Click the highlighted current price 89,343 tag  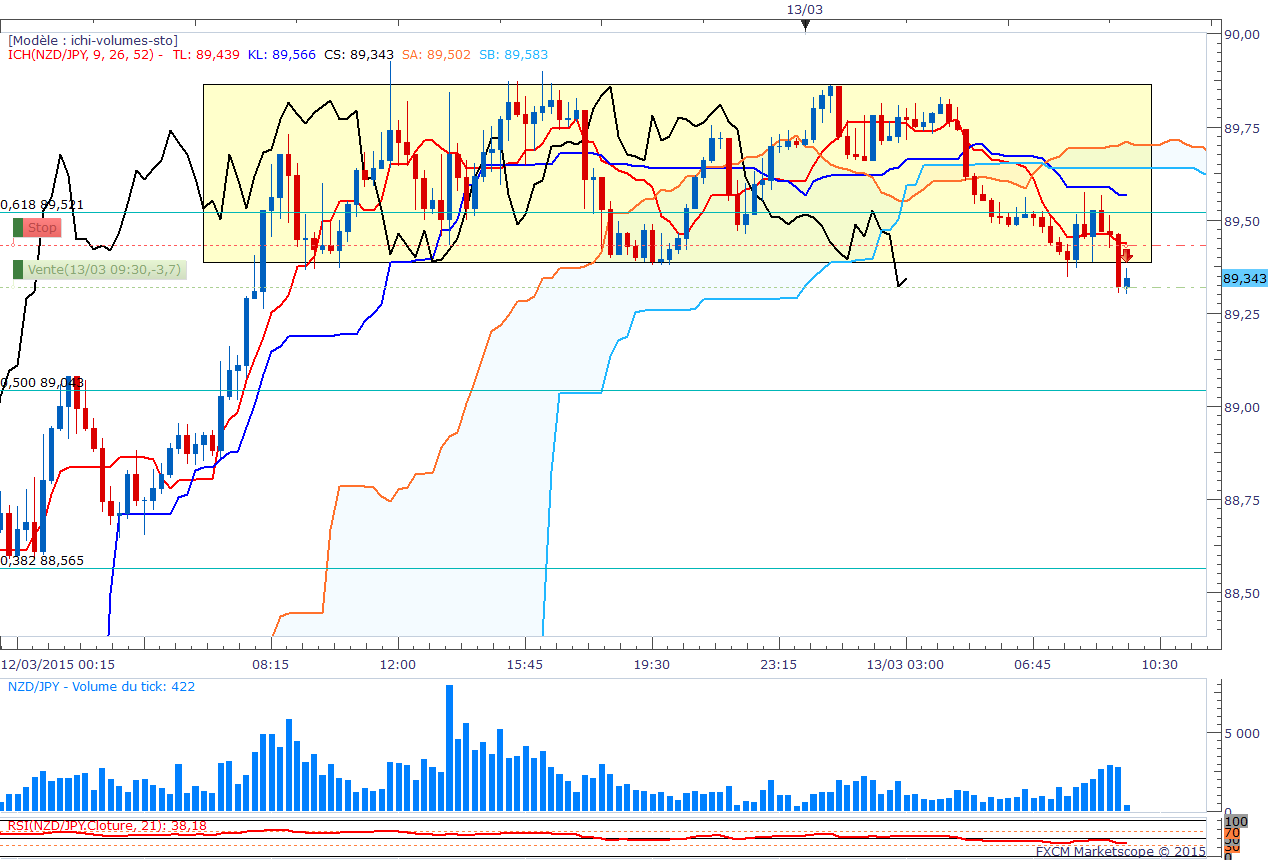click(x=1244, y=278)
